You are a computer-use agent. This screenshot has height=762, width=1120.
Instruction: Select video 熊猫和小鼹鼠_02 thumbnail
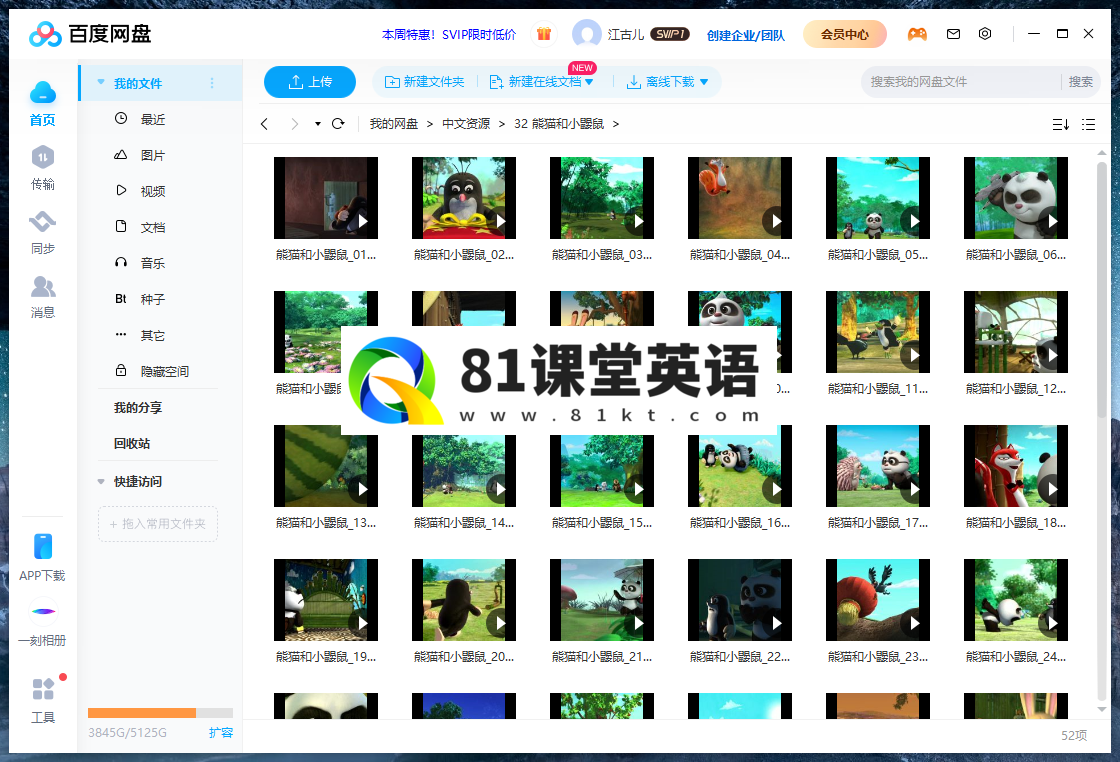pyautogui.click(x=464, y=198)
